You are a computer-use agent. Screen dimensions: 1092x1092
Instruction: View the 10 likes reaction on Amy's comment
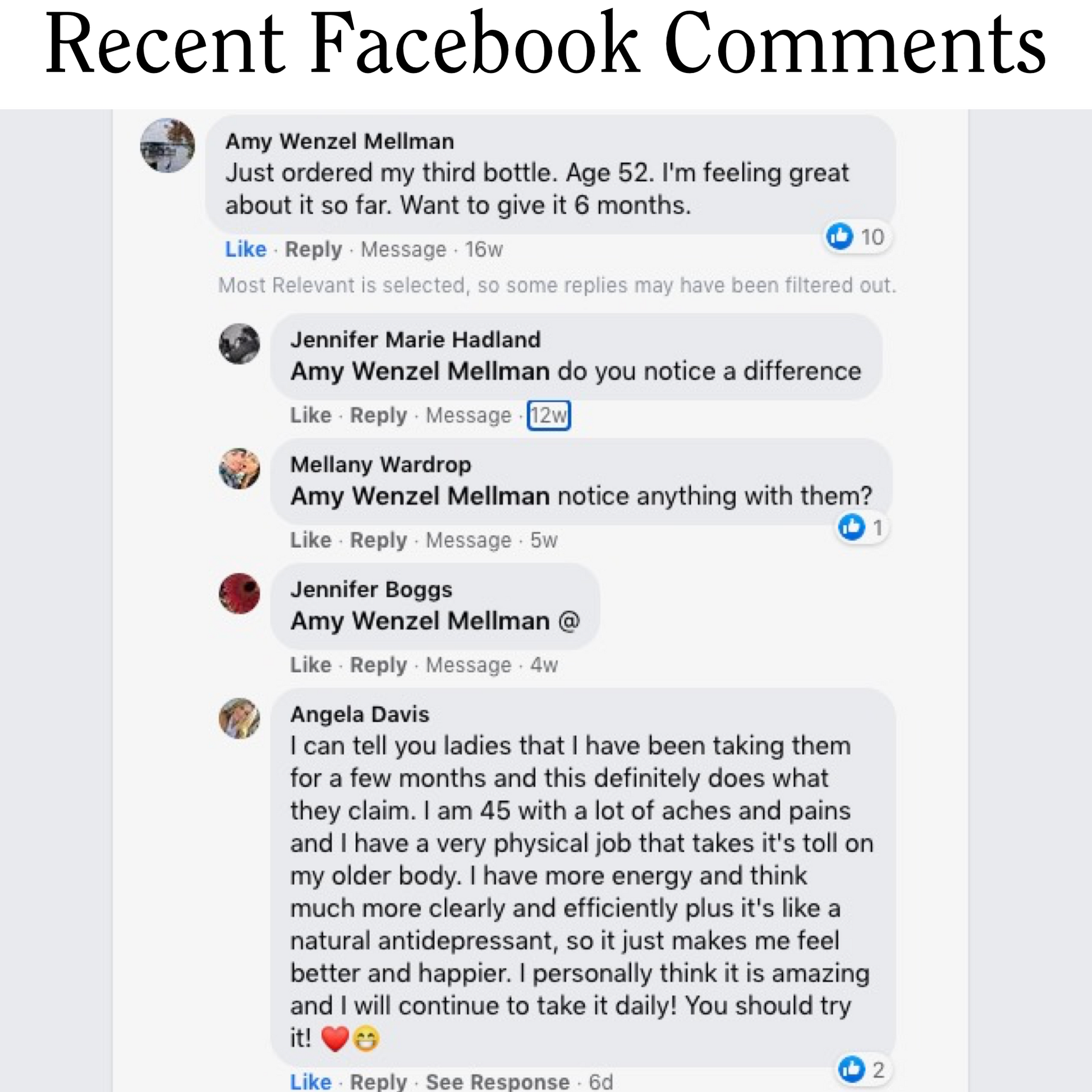click(856, 236)
